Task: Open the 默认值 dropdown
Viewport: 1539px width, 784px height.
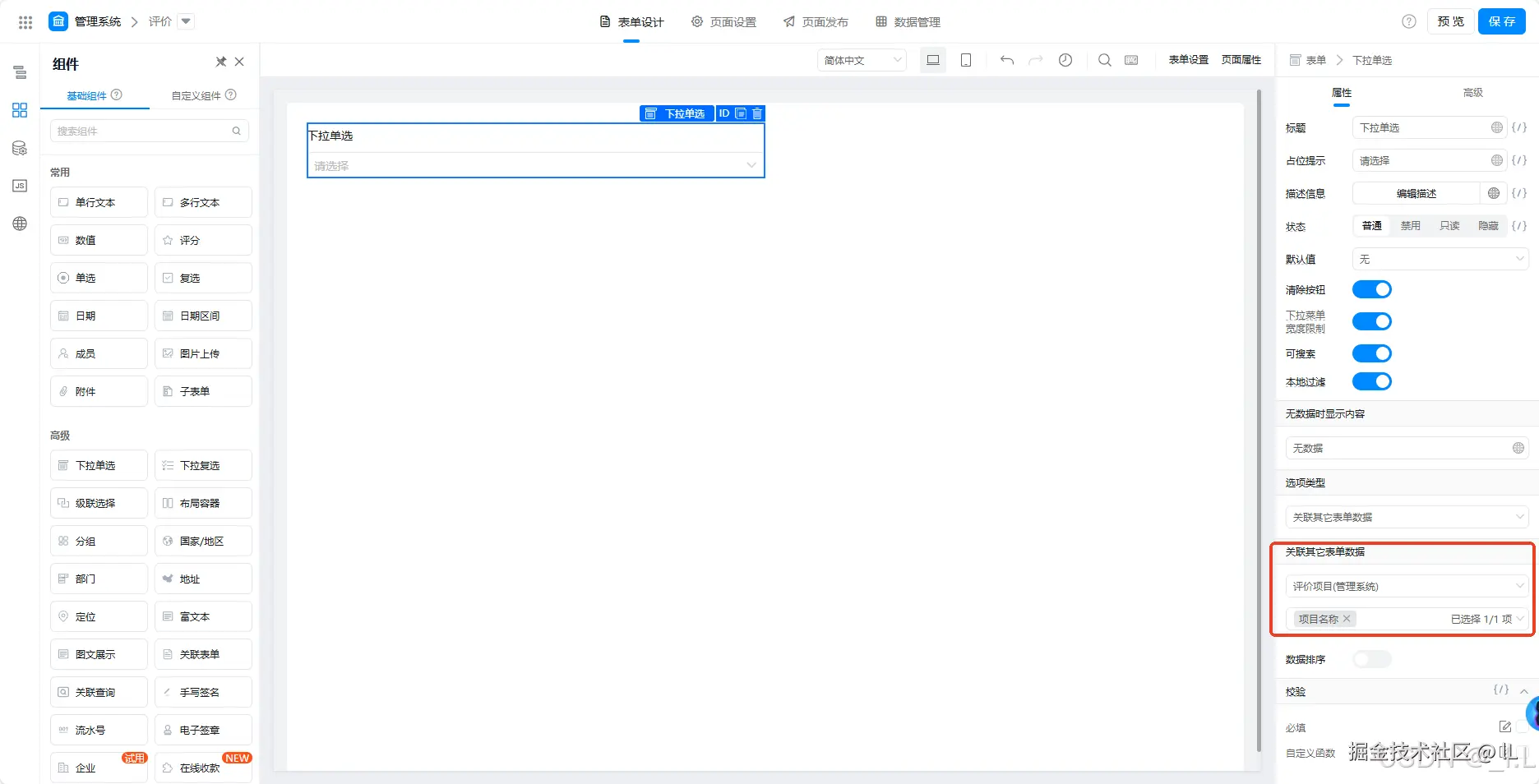Action: (1440, 259)
